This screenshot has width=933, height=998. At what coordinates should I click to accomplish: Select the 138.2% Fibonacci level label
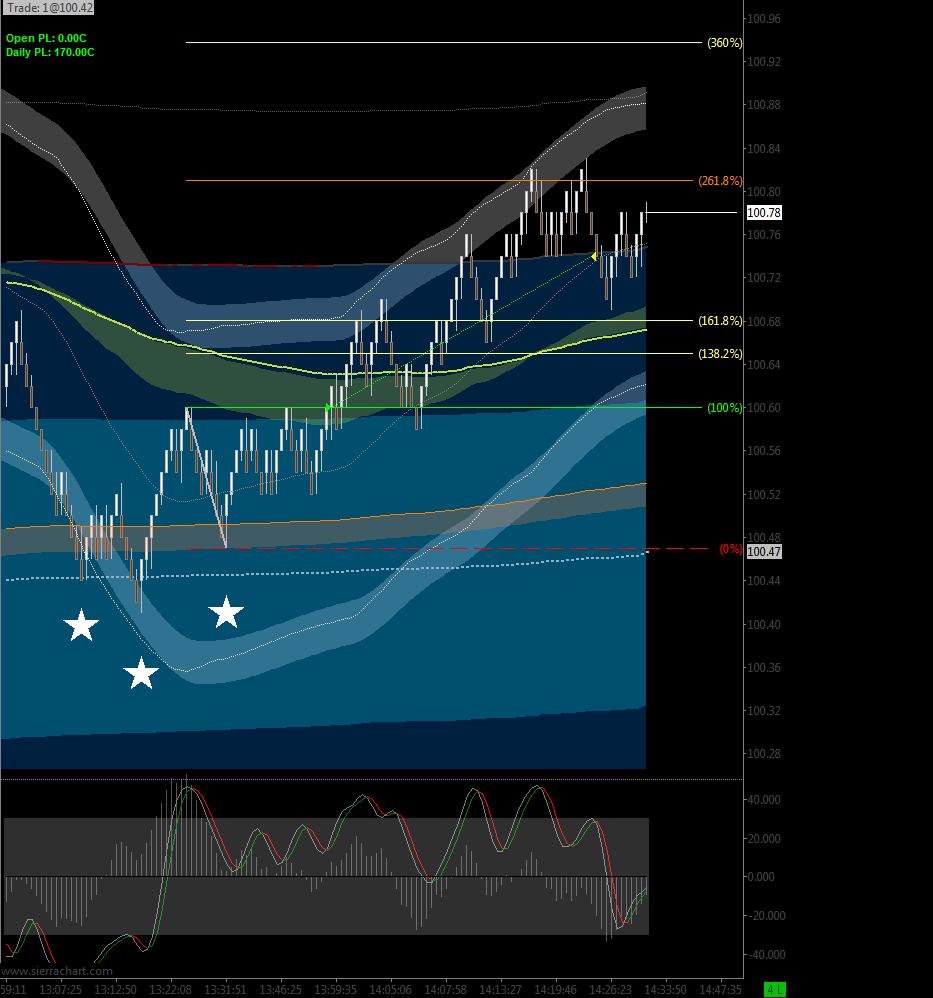point(720,354)
